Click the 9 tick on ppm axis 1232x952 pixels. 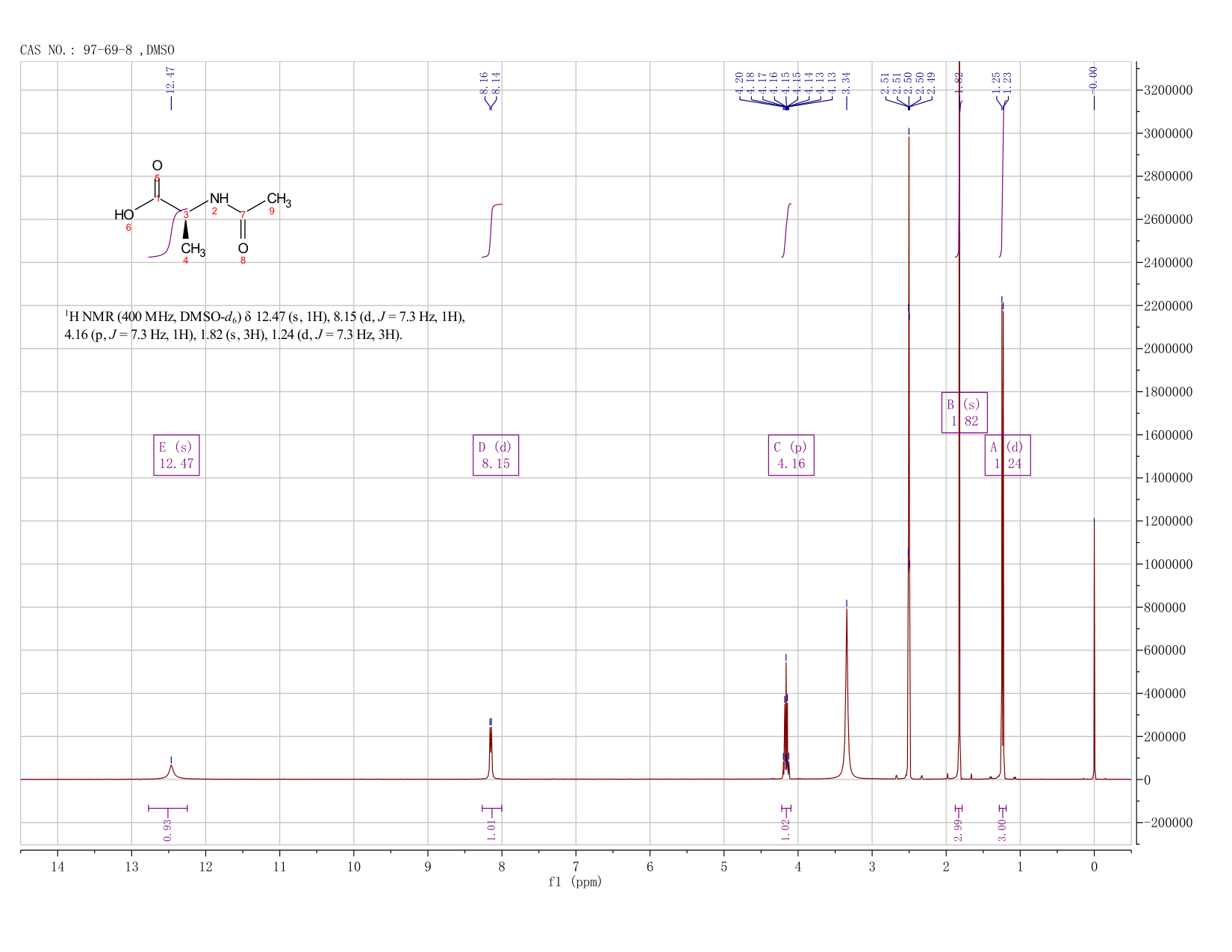(x=428, y=866)
